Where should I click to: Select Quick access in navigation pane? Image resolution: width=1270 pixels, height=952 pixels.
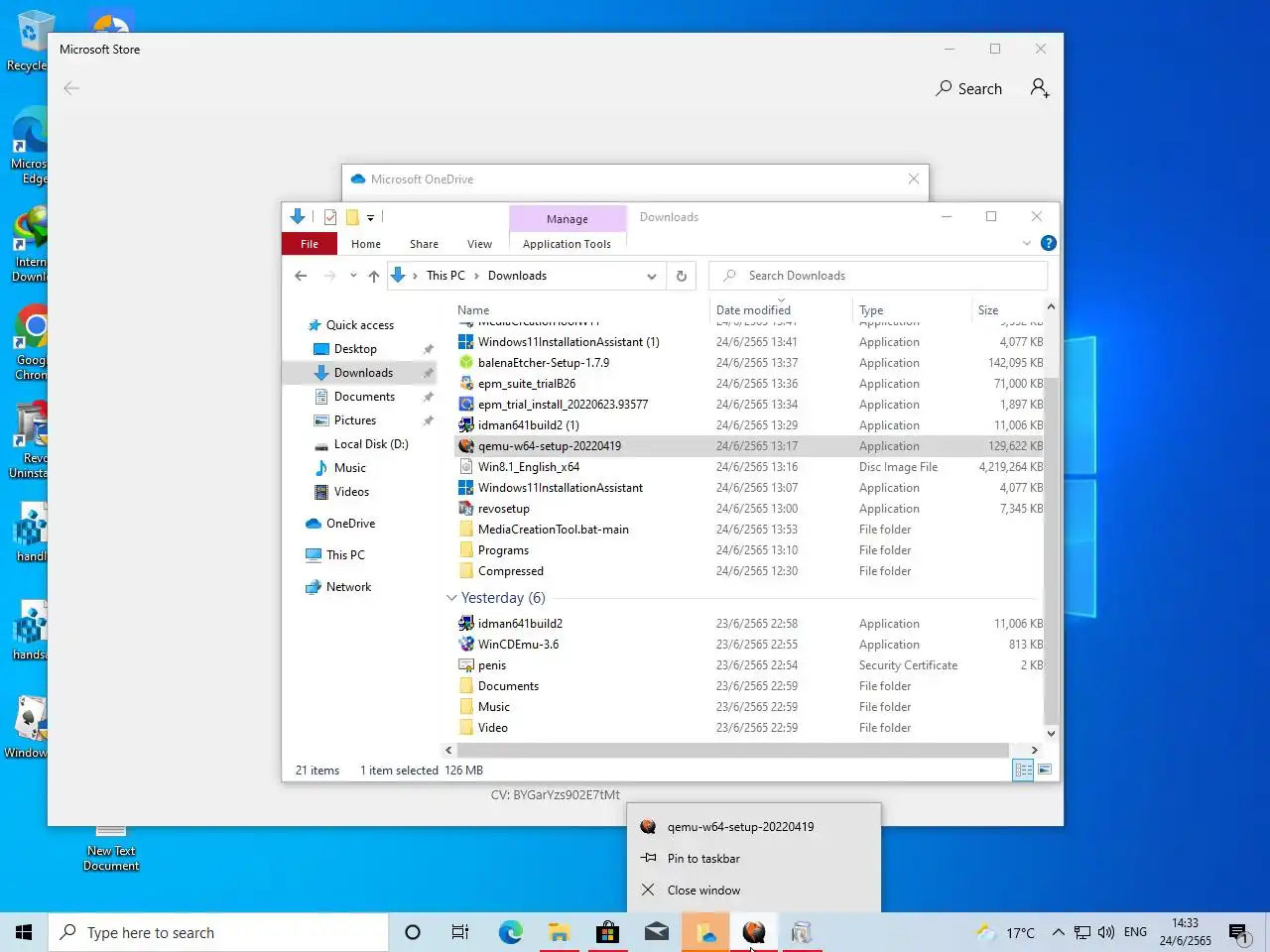coord(360,325)
